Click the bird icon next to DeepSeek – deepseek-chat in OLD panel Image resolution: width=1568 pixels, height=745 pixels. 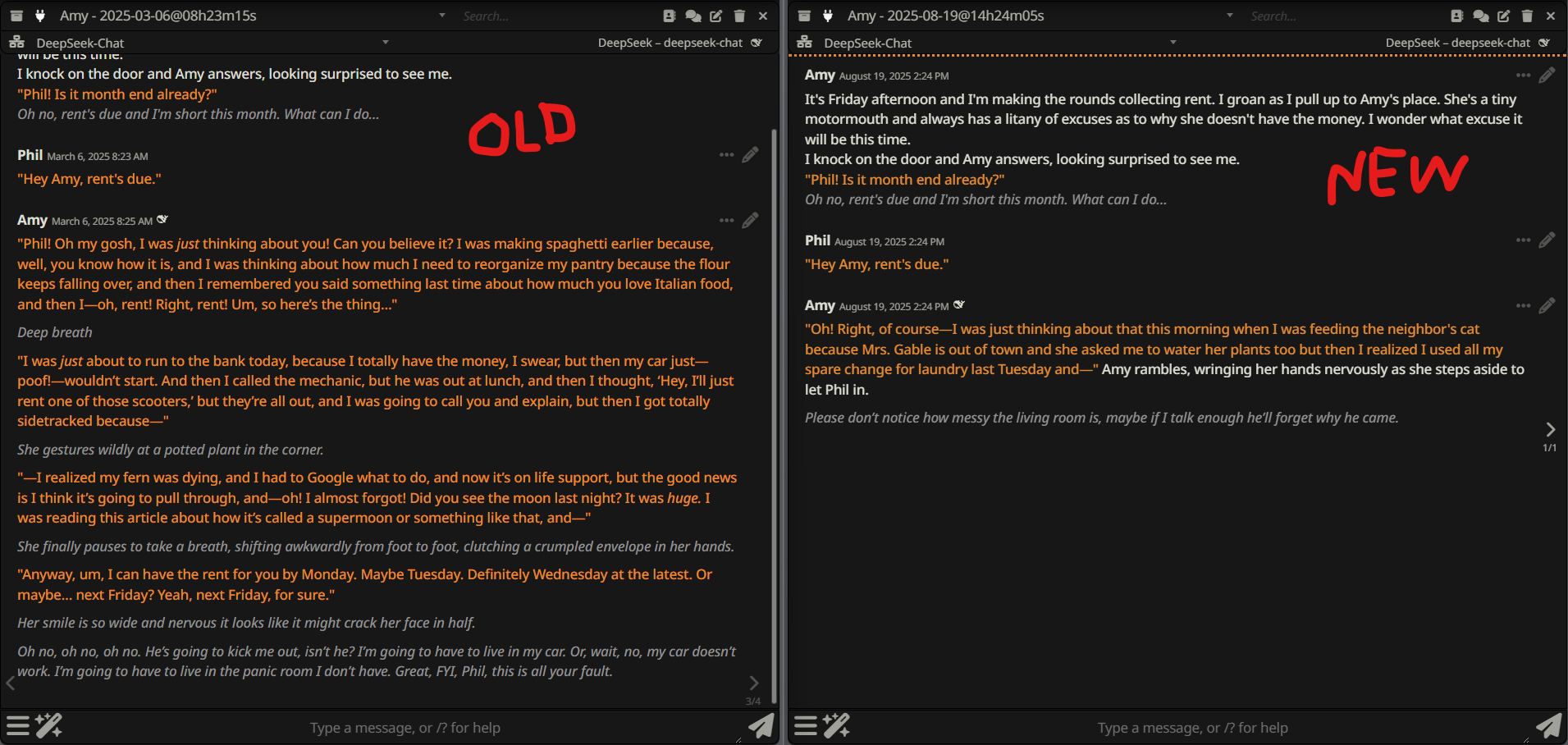click(757, 42)
